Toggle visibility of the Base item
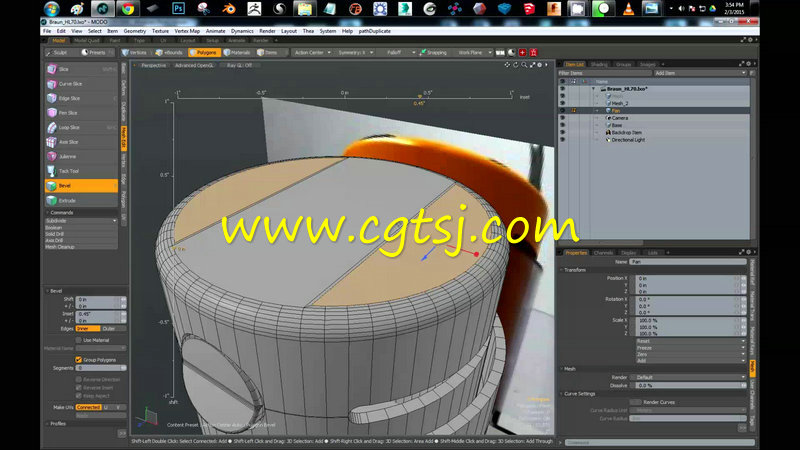 (x=563, y=125)
